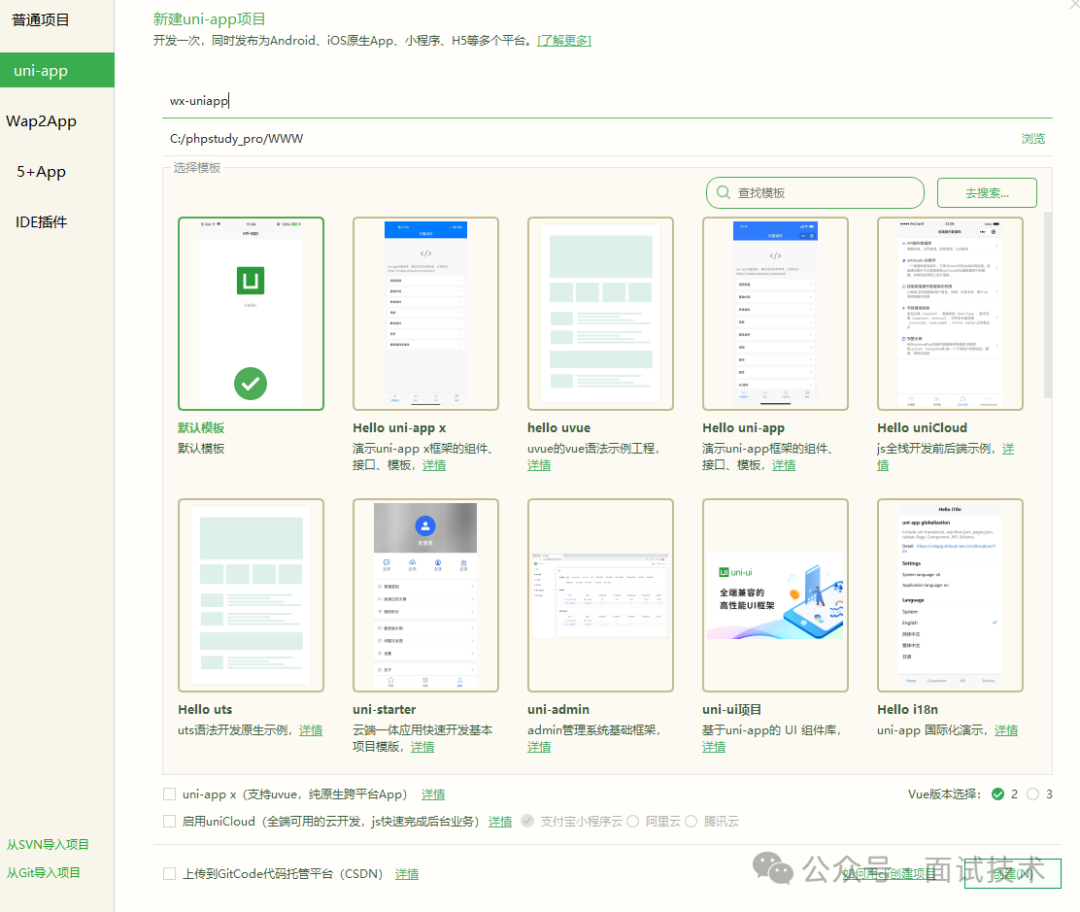Screen dimensions: 1080x912
Task: Open 详情 link for Hello uniCloud
Action: coord(1008,449)
